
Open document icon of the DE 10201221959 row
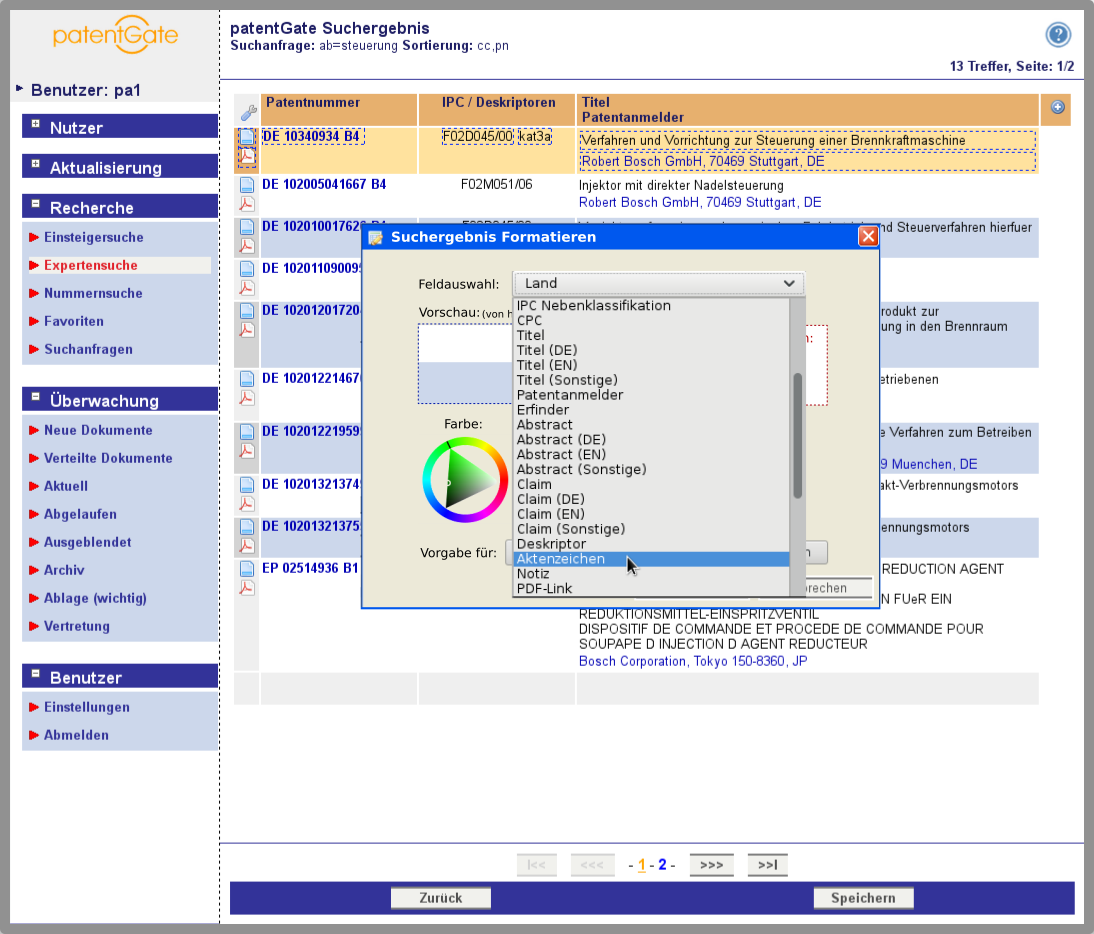247,432
